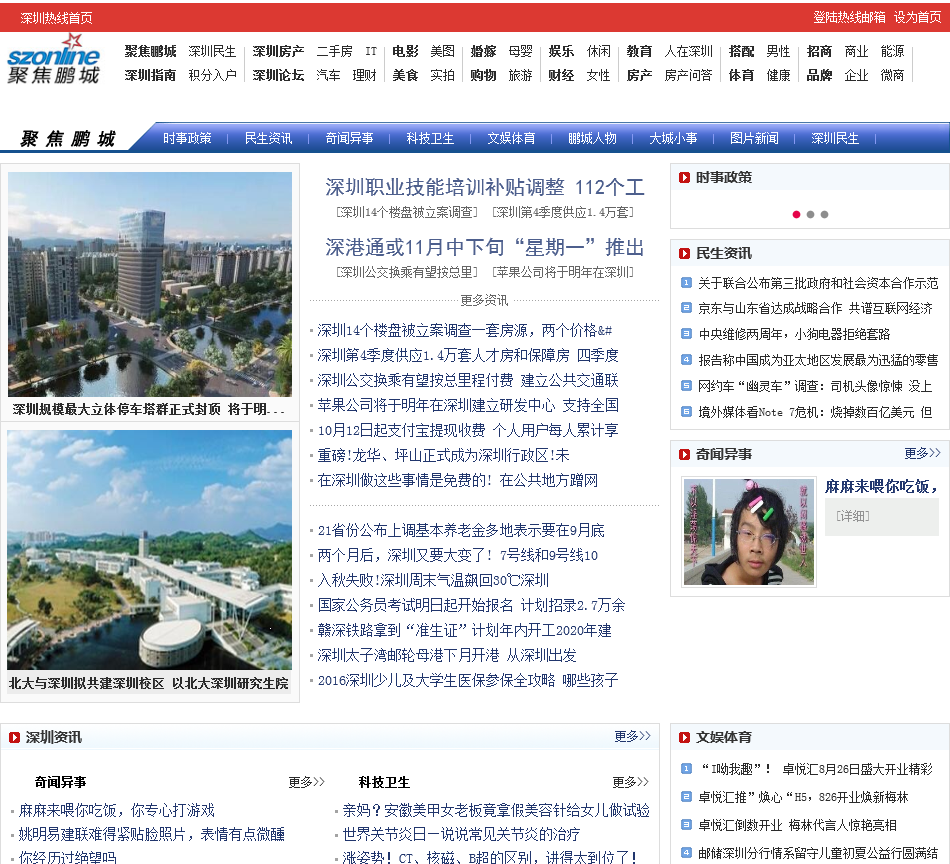The width and height of the screenshot is (950, 864).
Task: Select the first red carousel dot
Action: tap(796, 214)
